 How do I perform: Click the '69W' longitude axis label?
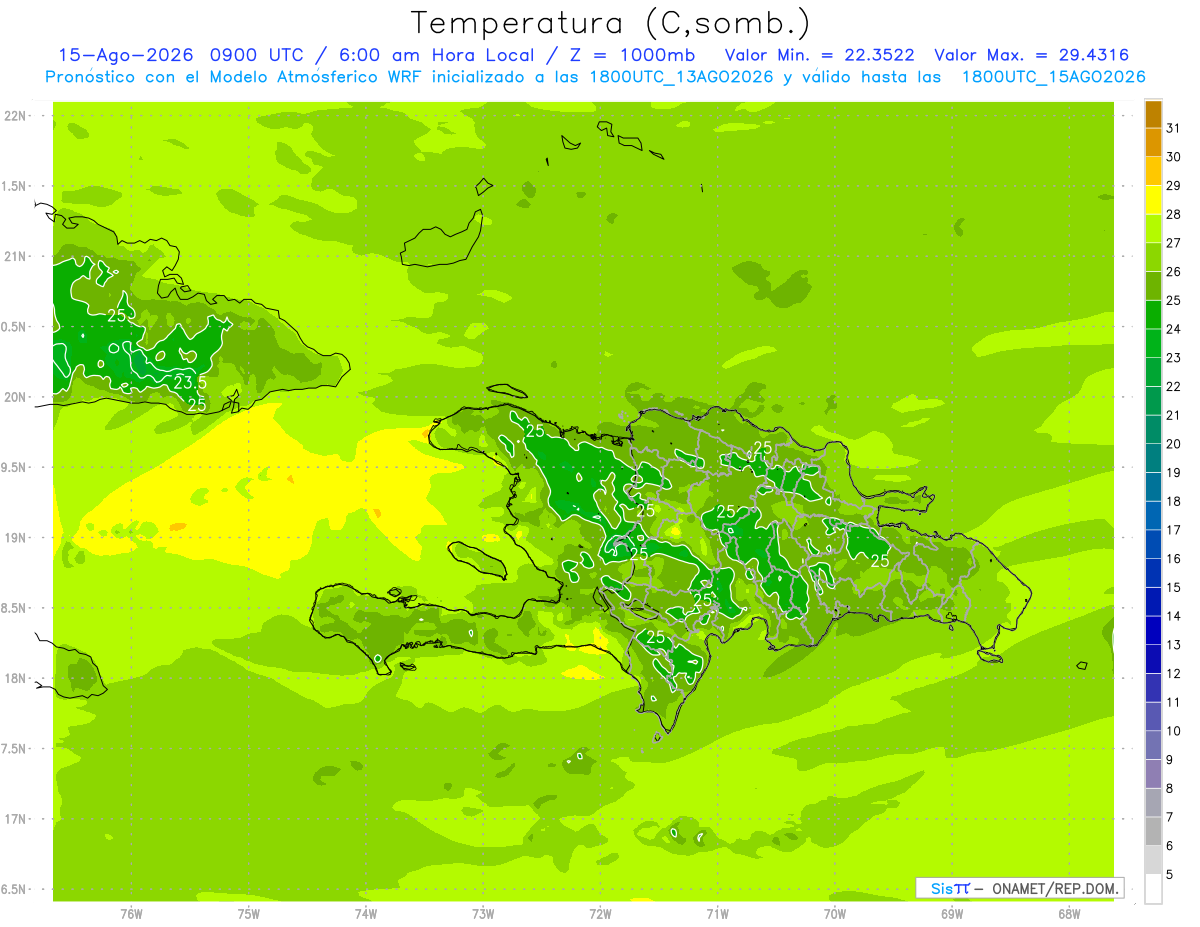[x=952, y=914]
